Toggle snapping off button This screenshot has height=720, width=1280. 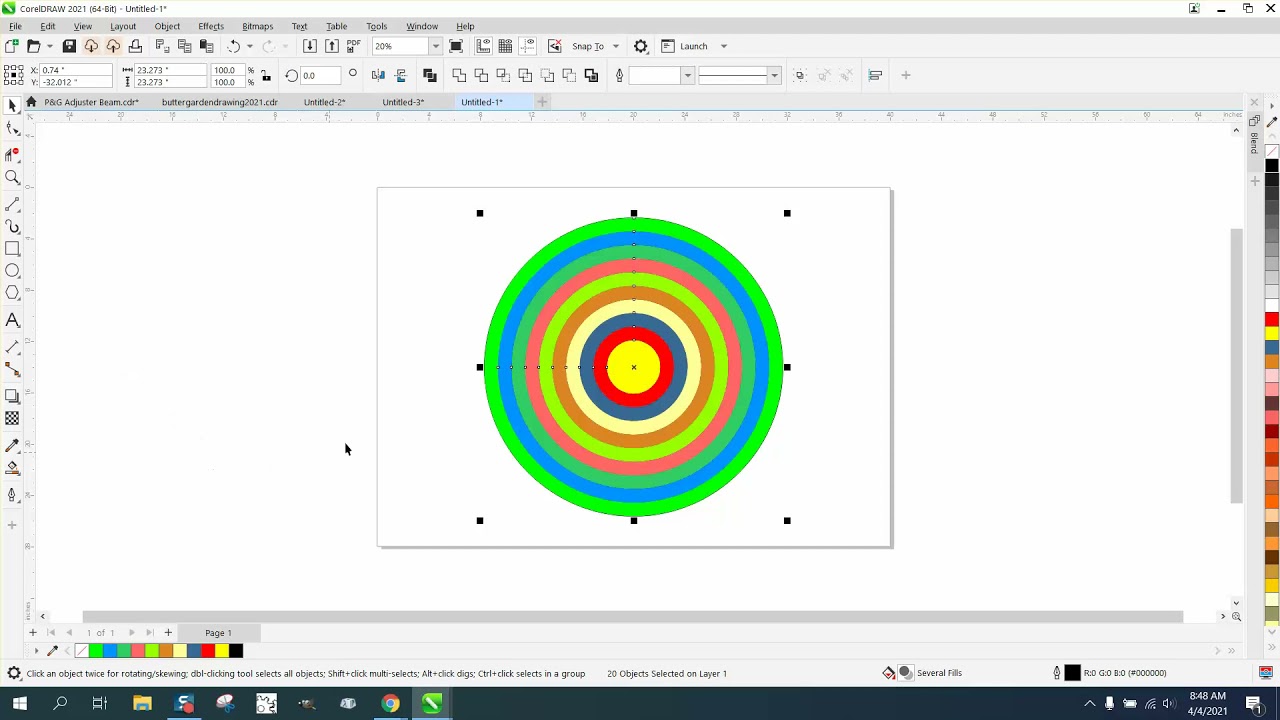coord(554,46)
